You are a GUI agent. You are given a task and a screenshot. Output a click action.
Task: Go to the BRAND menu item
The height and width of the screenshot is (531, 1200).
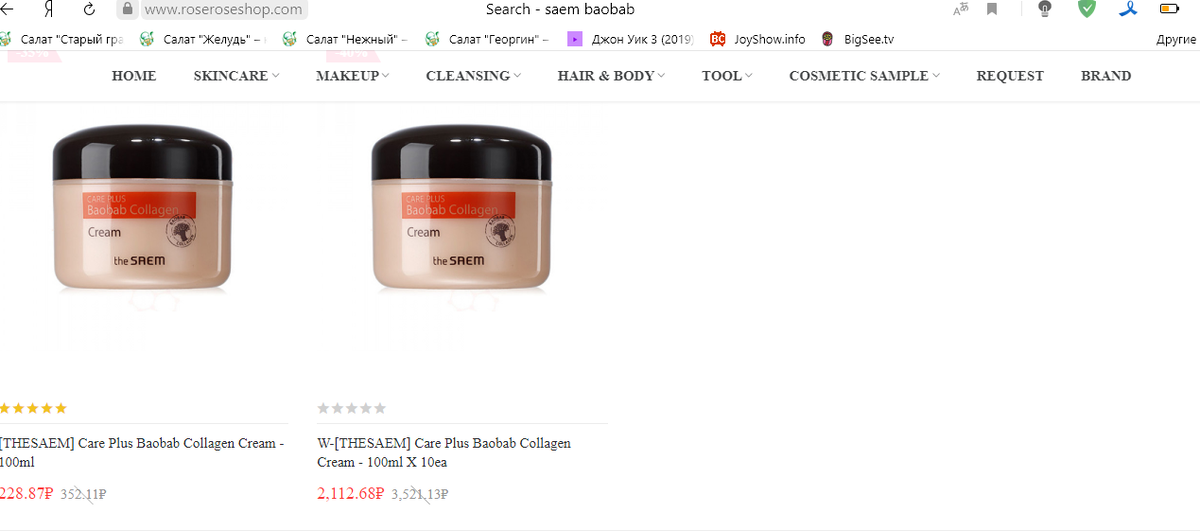(x=1106, y=75)
